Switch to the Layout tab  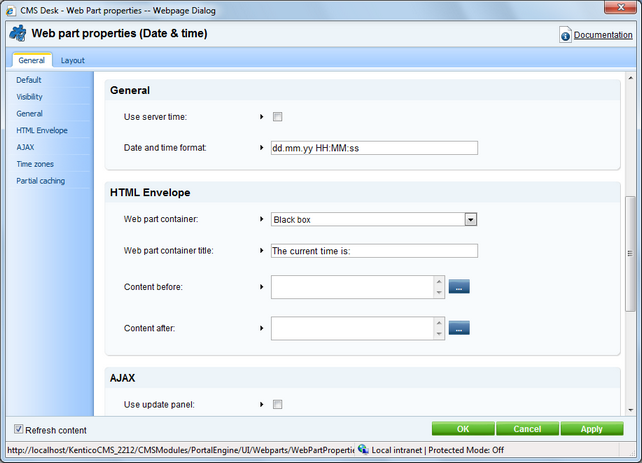[x=73, y=60]
